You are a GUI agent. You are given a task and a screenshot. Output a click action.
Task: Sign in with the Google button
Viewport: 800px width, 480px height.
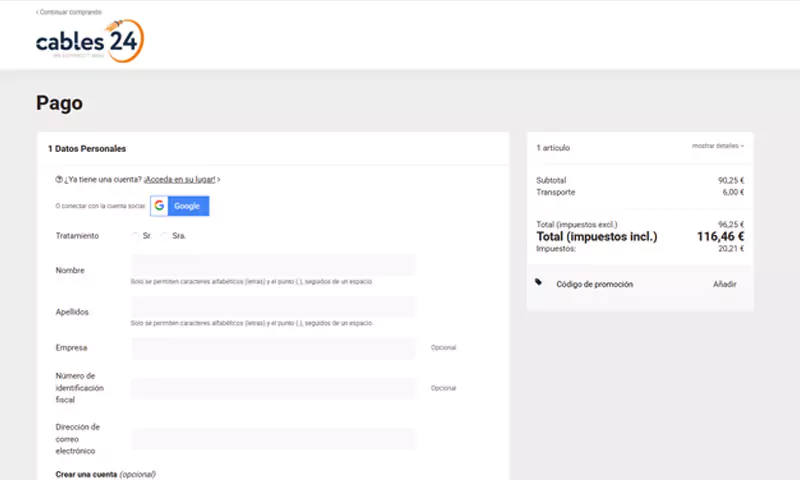click(180, 206)
